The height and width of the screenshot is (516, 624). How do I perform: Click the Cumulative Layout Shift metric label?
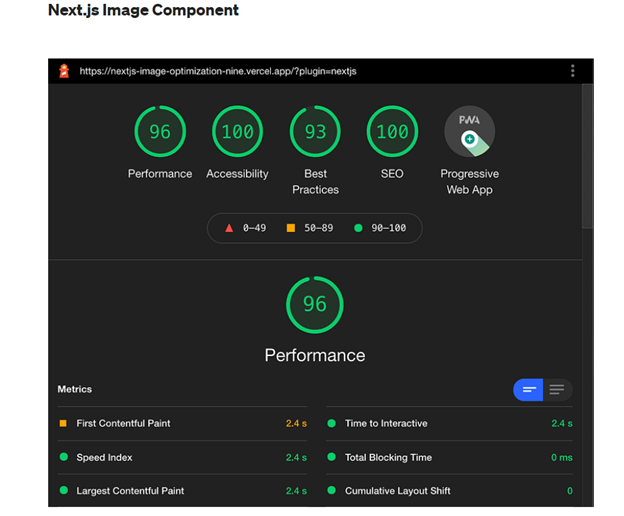click(x=398, y=491)
